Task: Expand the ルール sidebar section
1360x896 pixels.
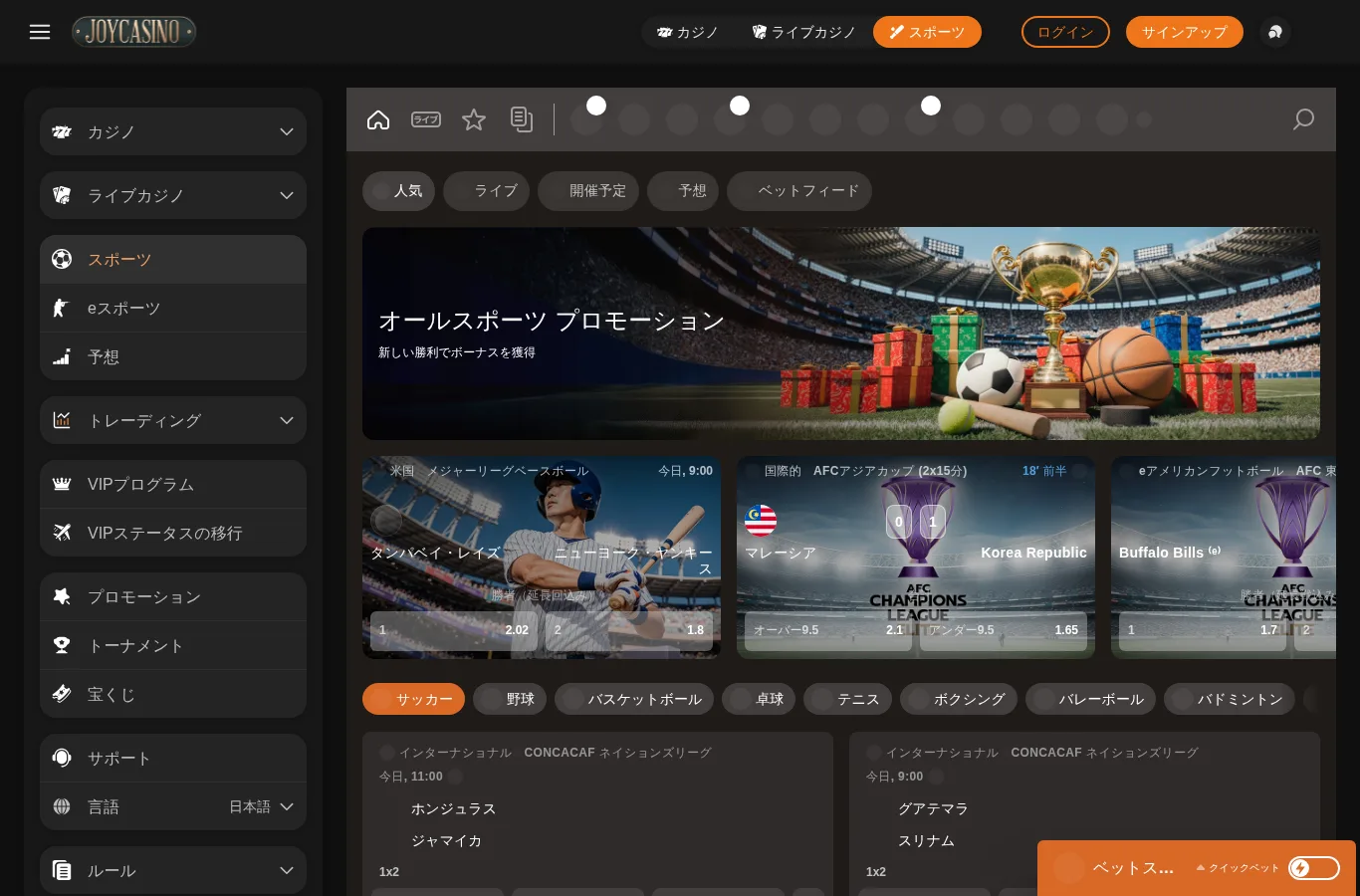Action: 173,870
